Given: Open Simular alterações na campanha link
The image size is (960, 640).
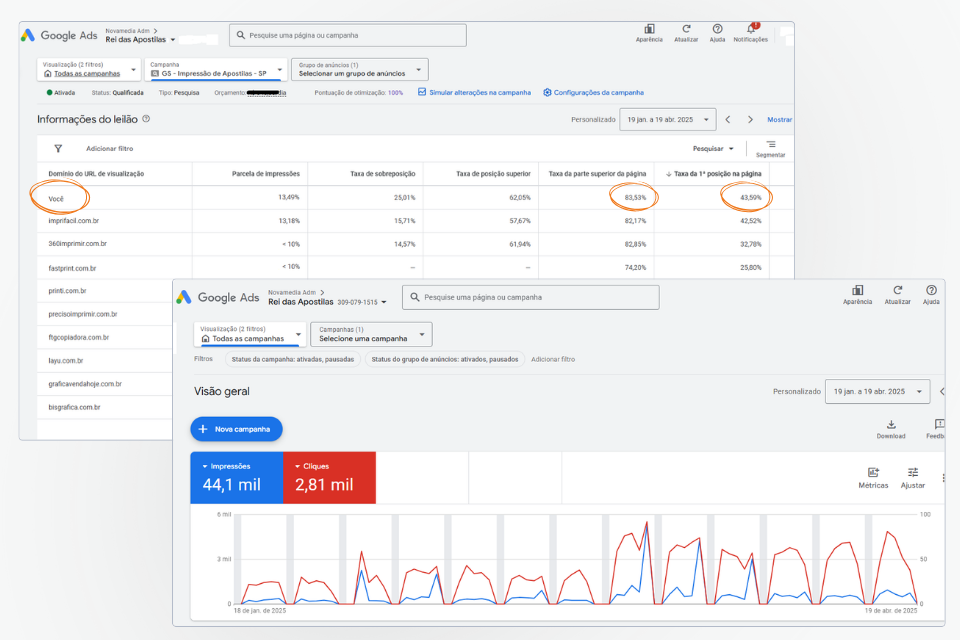Looking at the screenshot, I should 480,92.
